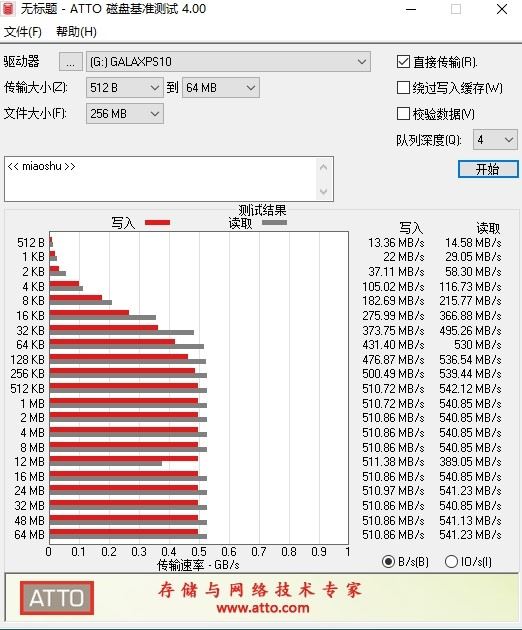Click the 2 KB read value 58.30 MB/s
522x630 pixels.
473,272
